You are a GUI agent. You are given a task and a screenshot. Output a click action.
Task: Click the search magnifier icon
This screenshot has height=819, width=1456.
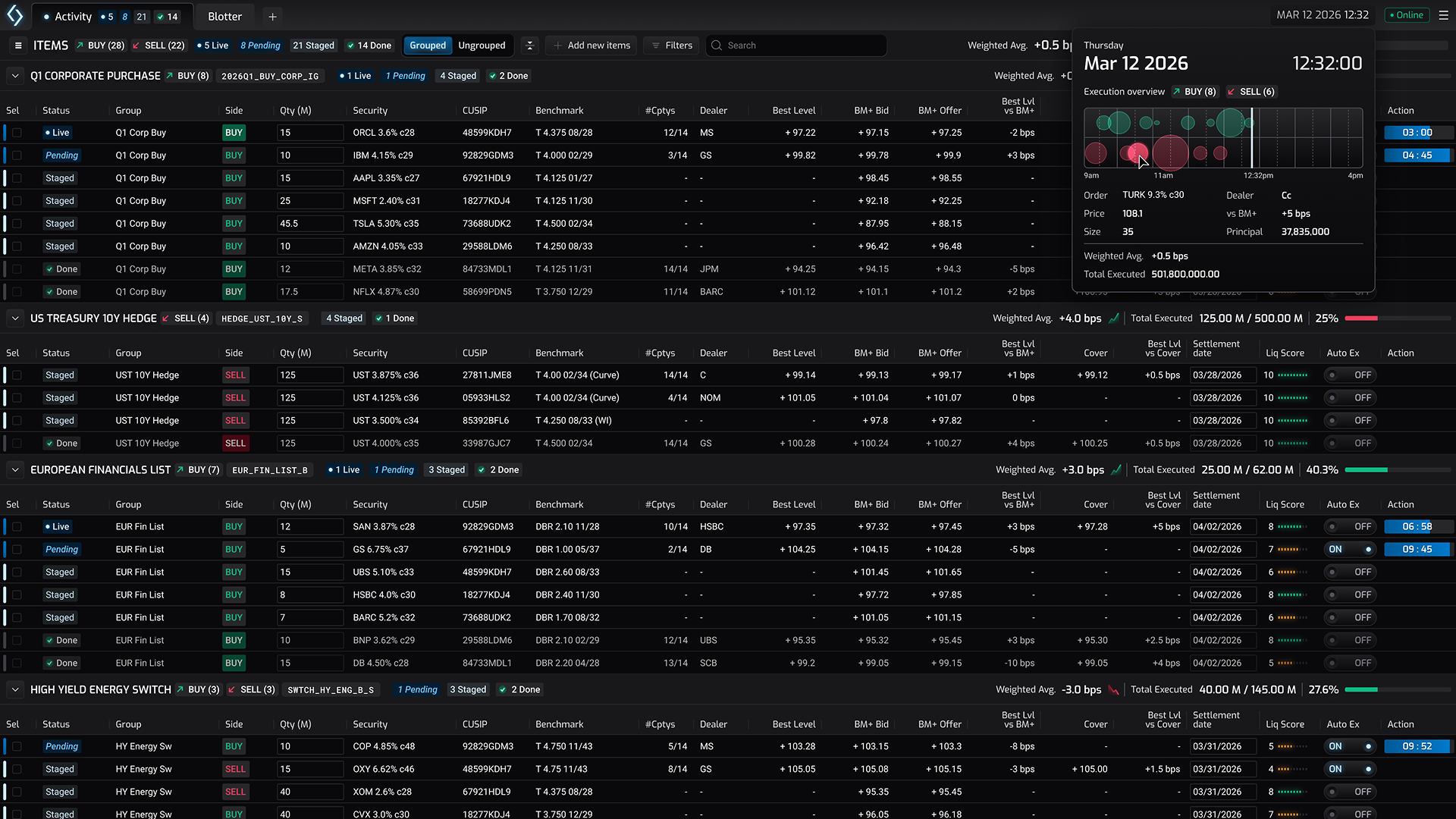pos(717,45)
